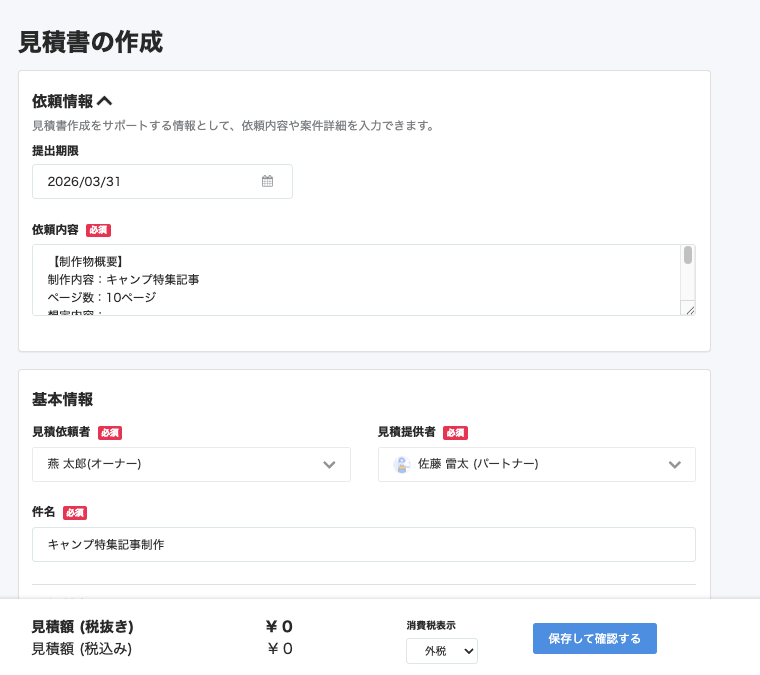Viewport: 760px width, 675px height.
Task: Click the 提出期限 label
Action: (x=55, y=151)
